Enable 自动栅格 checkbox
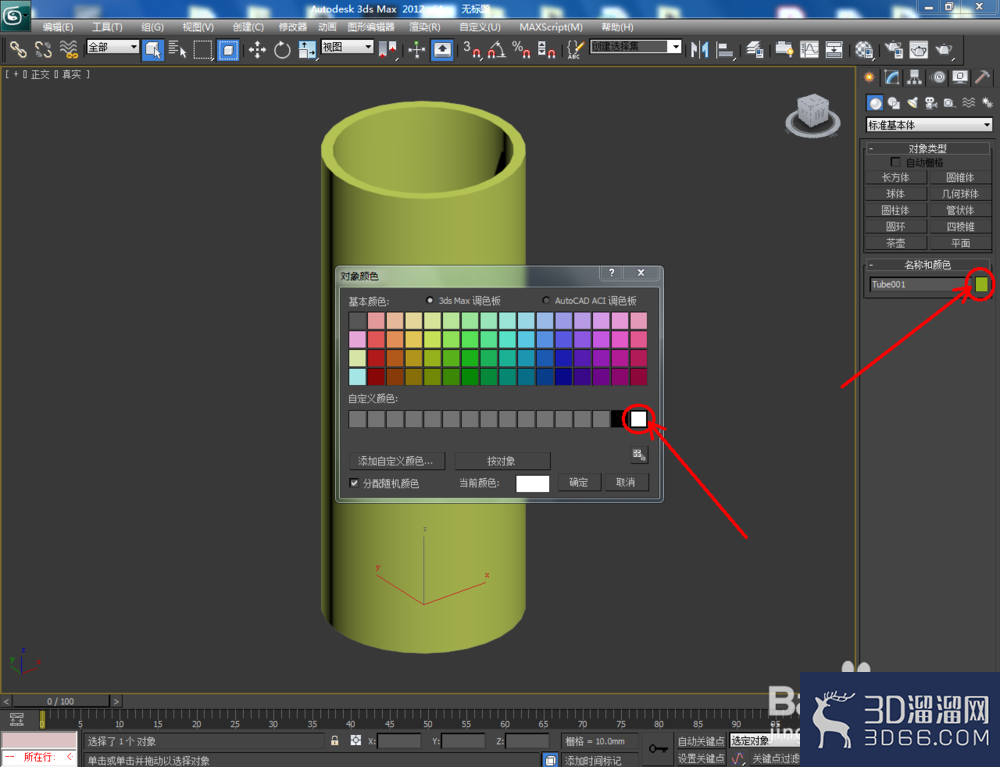The width and height of the screenshot is (1000, 767). click(895, 162)
